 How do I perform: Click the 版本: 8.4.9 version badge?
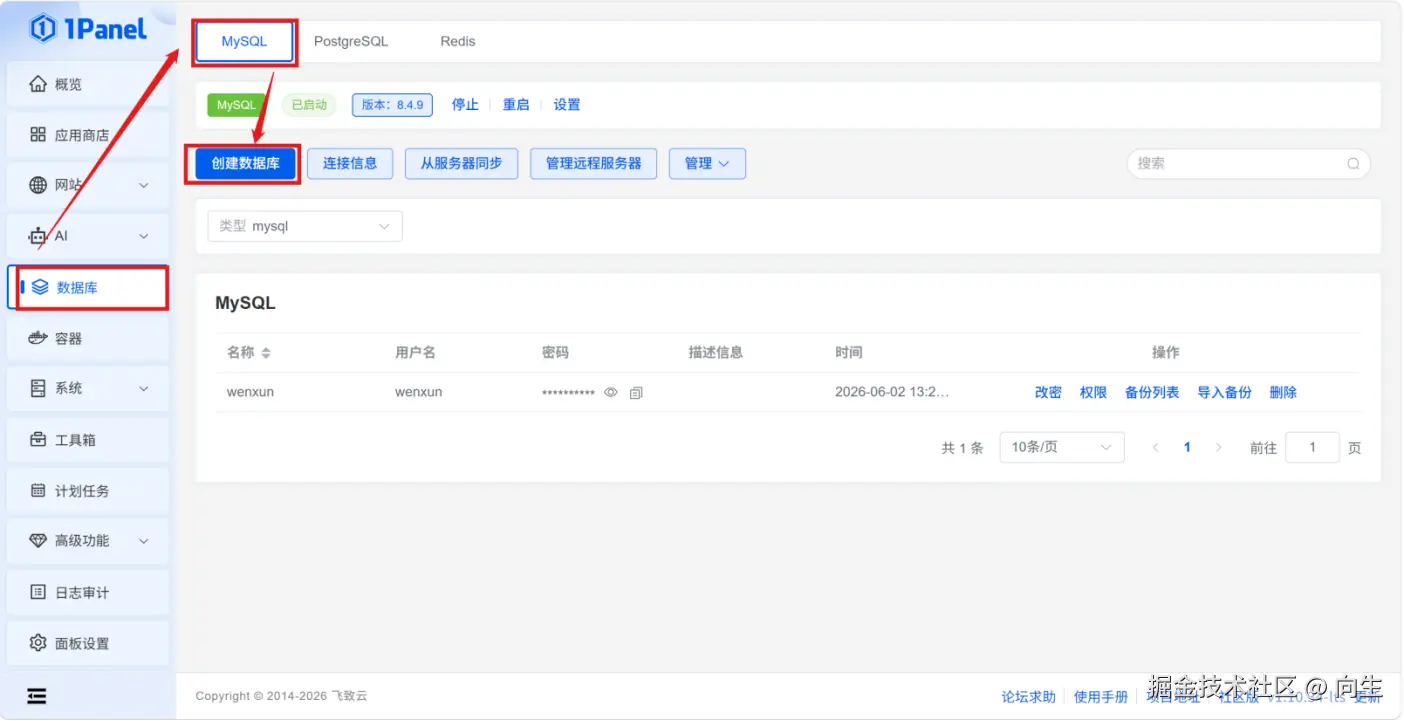click(392, 105)
